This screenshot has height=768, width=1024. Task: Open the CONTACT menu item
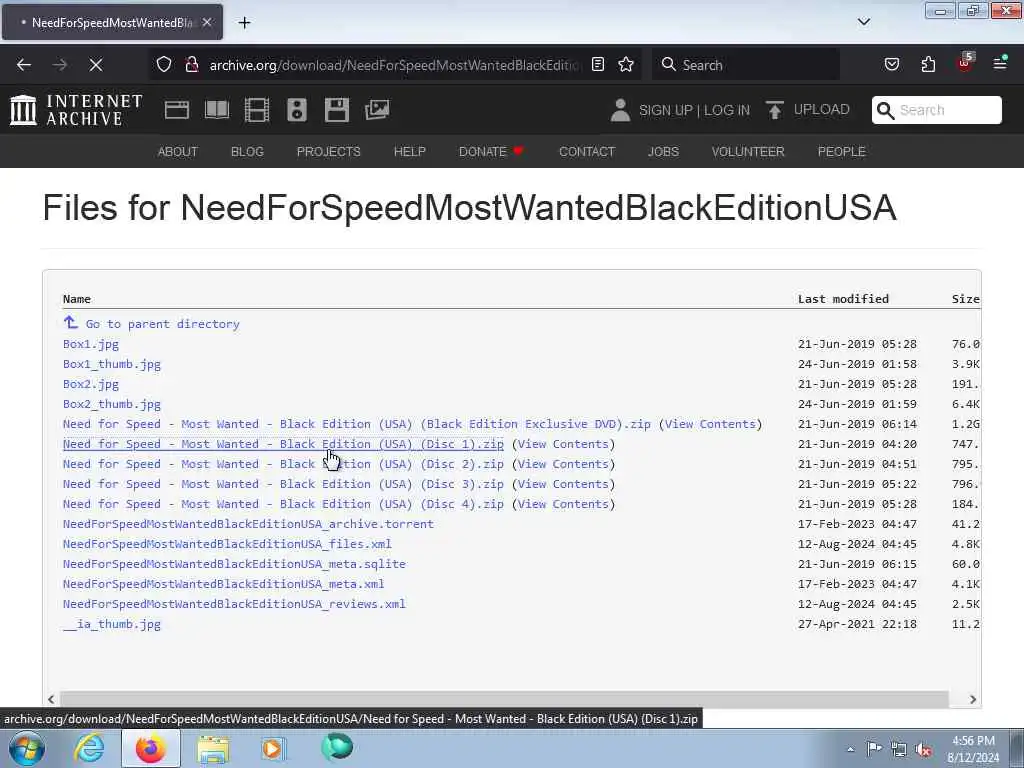click(586, 152)
